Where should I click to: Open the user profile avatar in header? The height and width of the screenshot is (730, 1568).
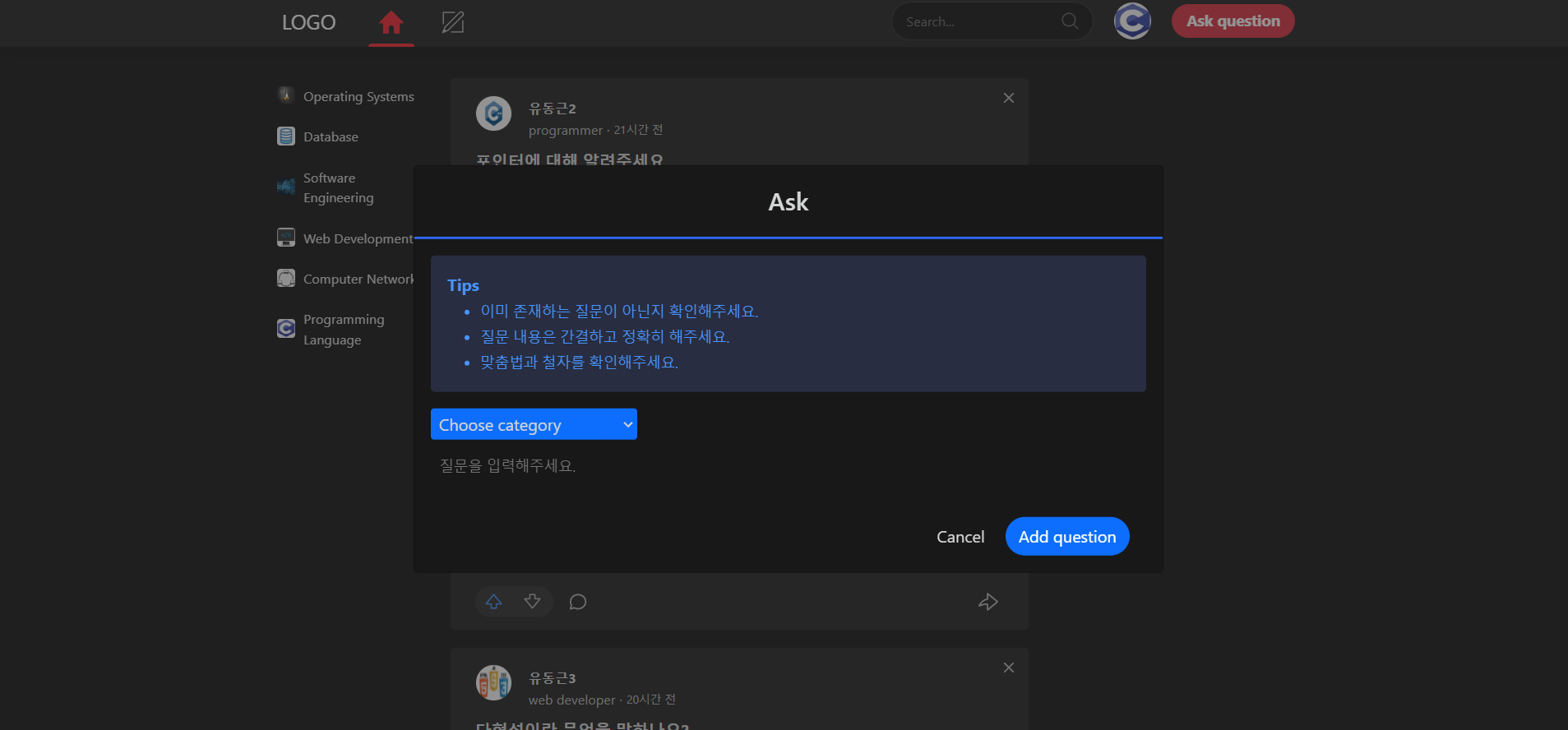click(x=1132, y=21)
